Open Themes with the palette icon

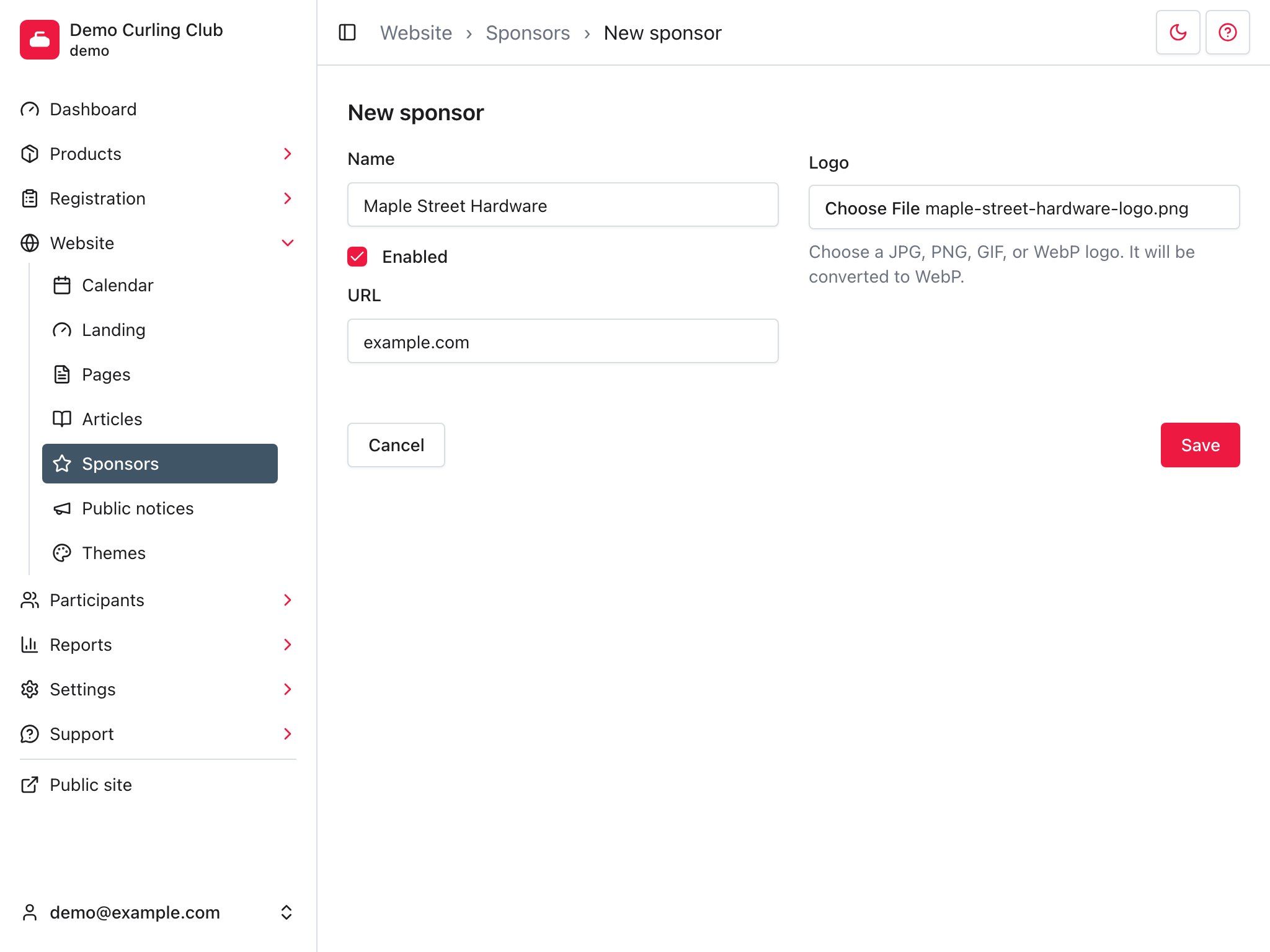click(62, 553)
